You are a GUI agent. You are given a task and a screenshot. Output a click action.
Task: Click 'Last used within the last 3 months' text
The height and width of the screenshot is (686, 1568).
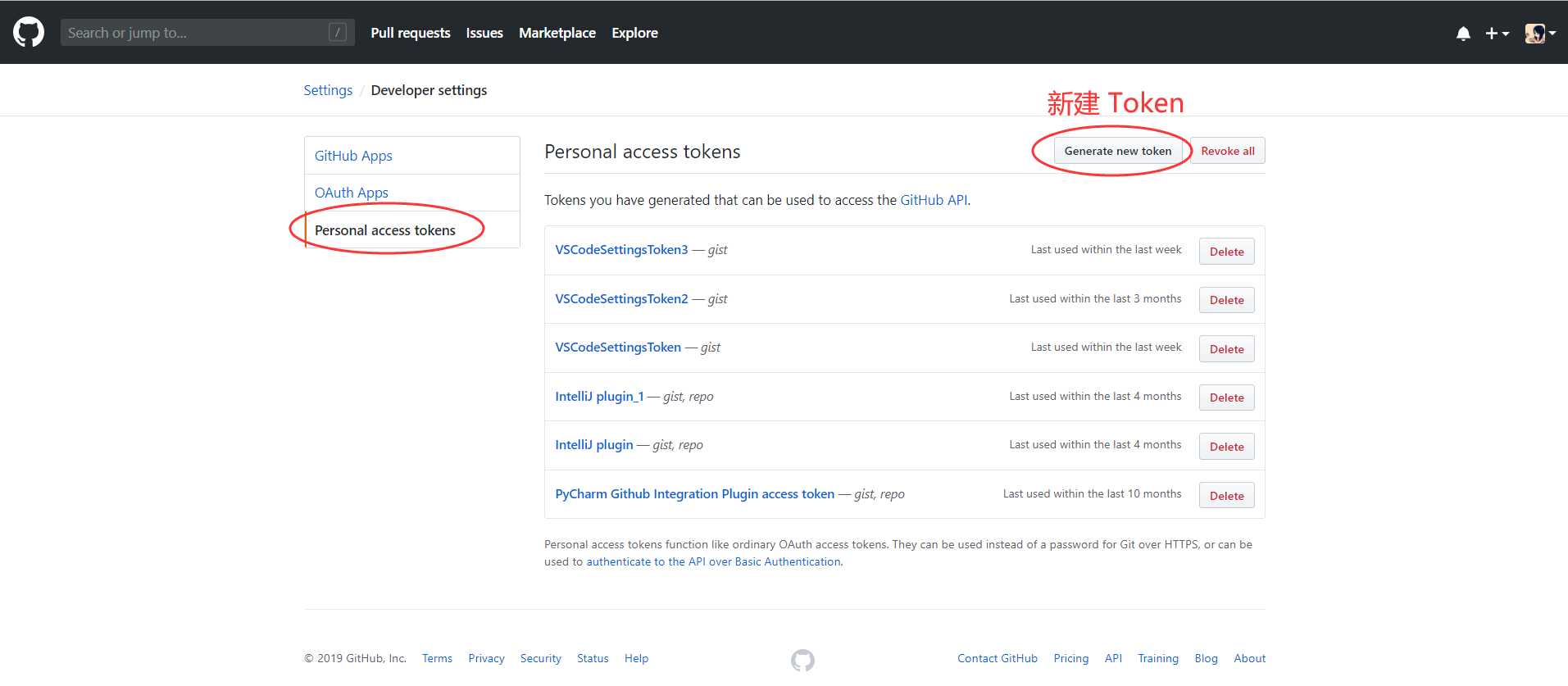point(1095,299)
